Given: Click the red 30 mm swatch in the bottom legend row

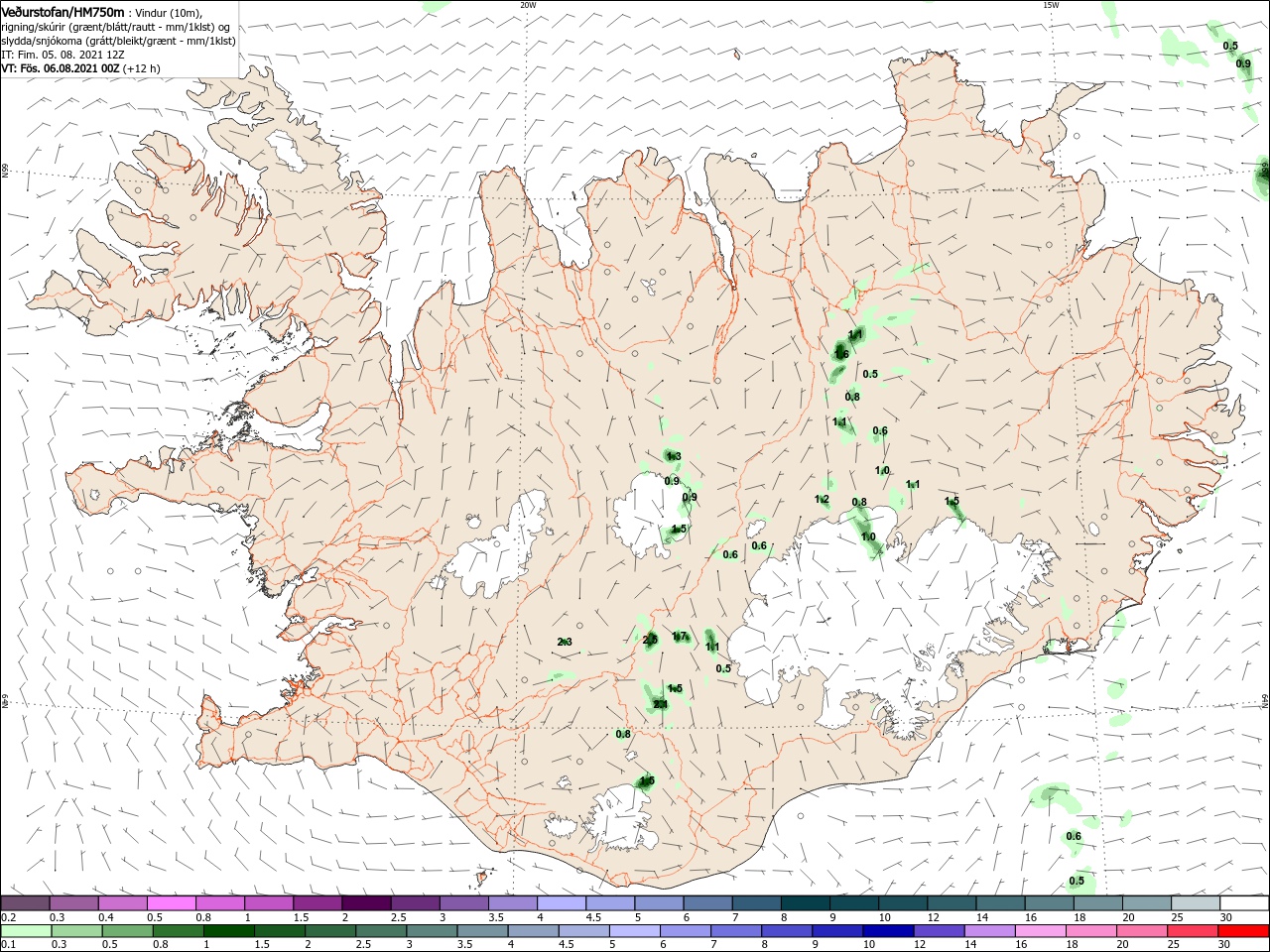Looking at the screenshot, I should [1244, 932].
